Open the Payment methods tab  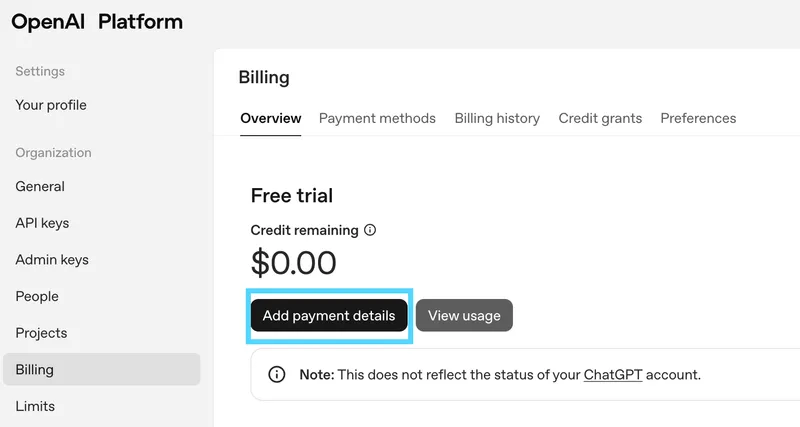tap(377, 118)
